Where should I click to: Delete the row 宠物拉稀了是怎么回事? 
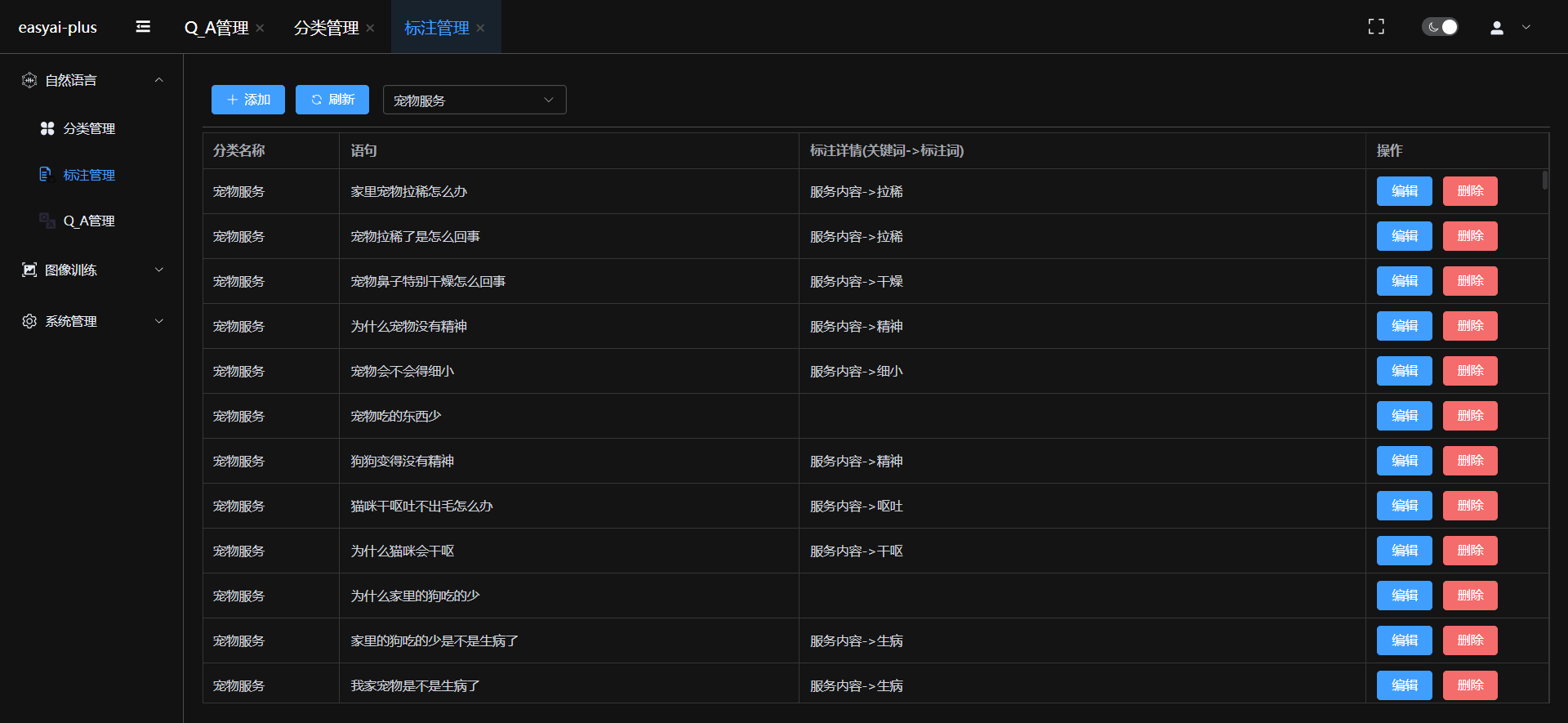[1470, 236]
